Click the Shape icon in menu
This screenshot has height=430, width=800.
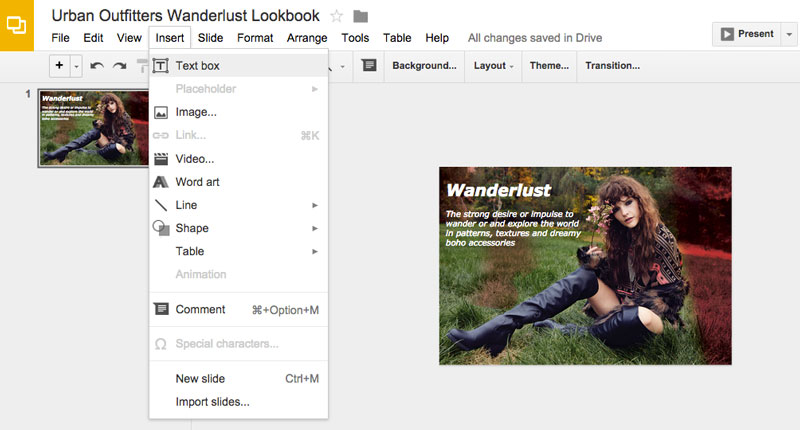click(x=161, y=228)
